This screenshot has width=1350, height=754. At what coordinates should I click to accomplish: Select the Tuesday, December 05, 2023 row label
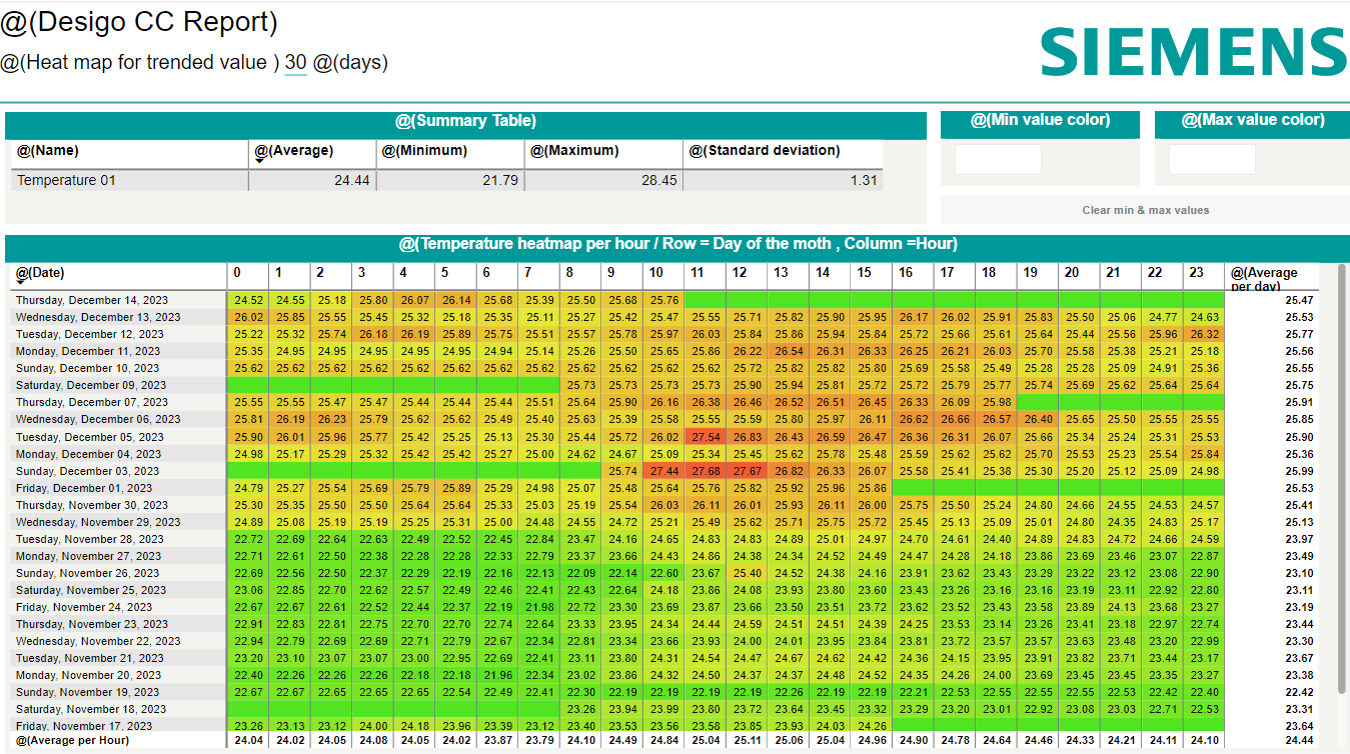click(90, 437)
